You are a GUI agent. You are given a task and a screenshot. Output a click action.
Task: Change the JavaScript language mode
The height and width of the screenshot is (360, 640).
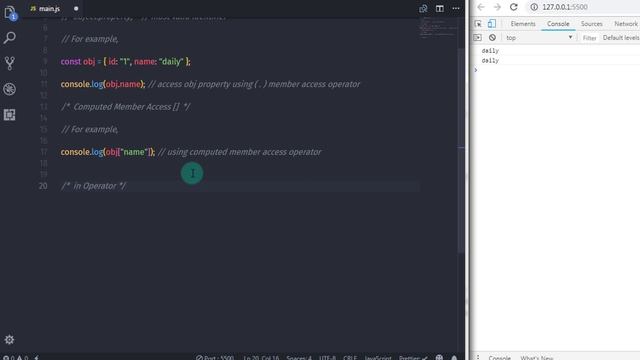pos(378,358)
